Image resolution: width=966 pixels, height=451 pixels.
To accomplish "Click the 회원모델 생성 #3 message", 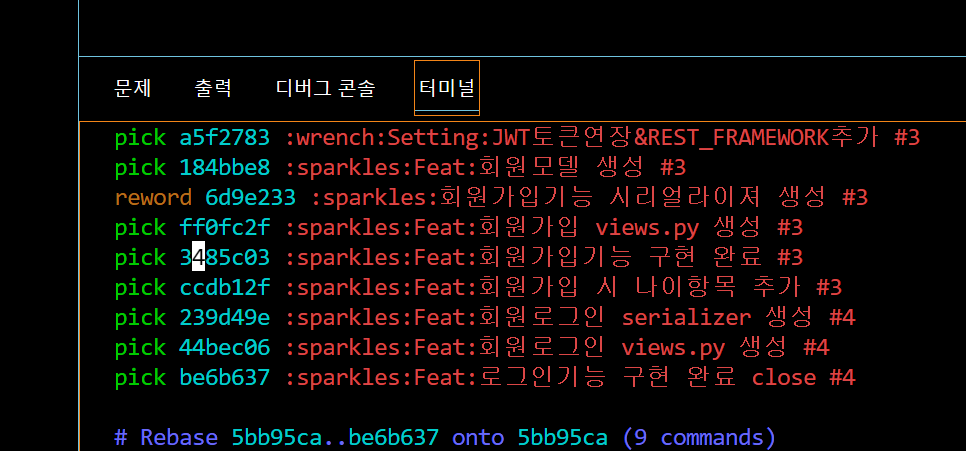I will [582, 168].
